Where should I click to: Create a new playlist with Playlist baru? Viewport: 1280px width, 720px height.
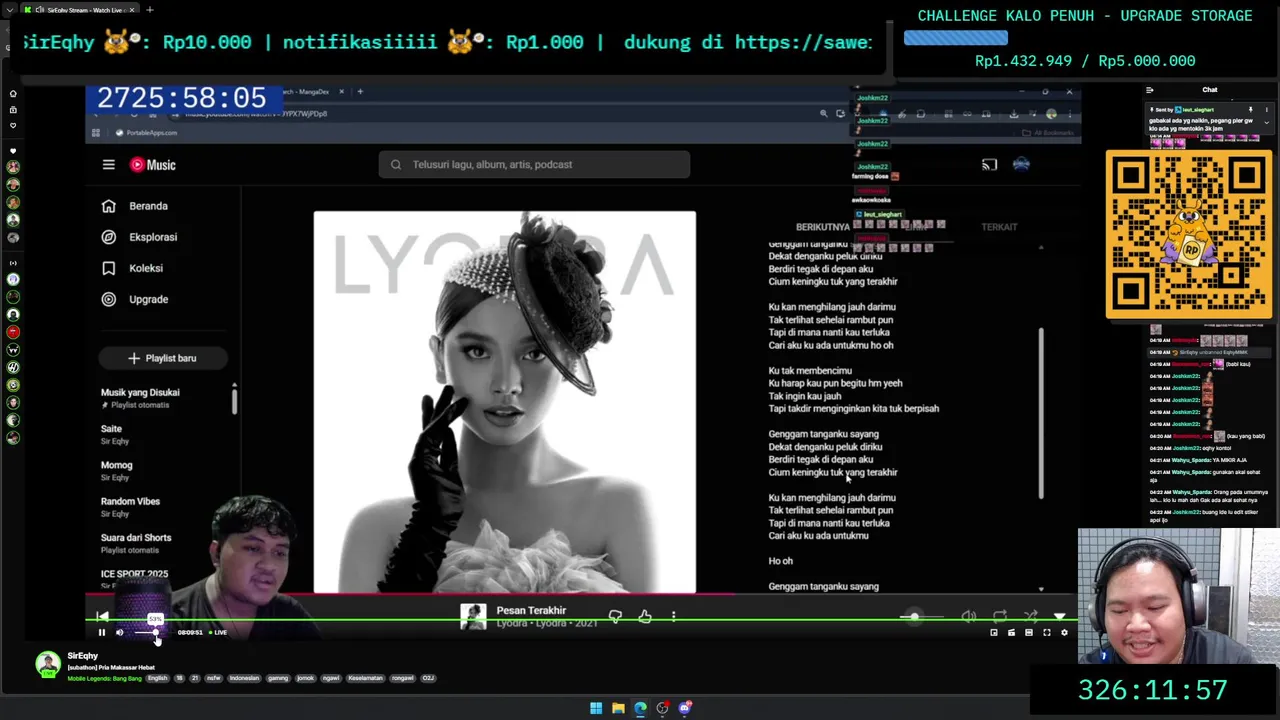pyautogui.click(x=162, y=358)
